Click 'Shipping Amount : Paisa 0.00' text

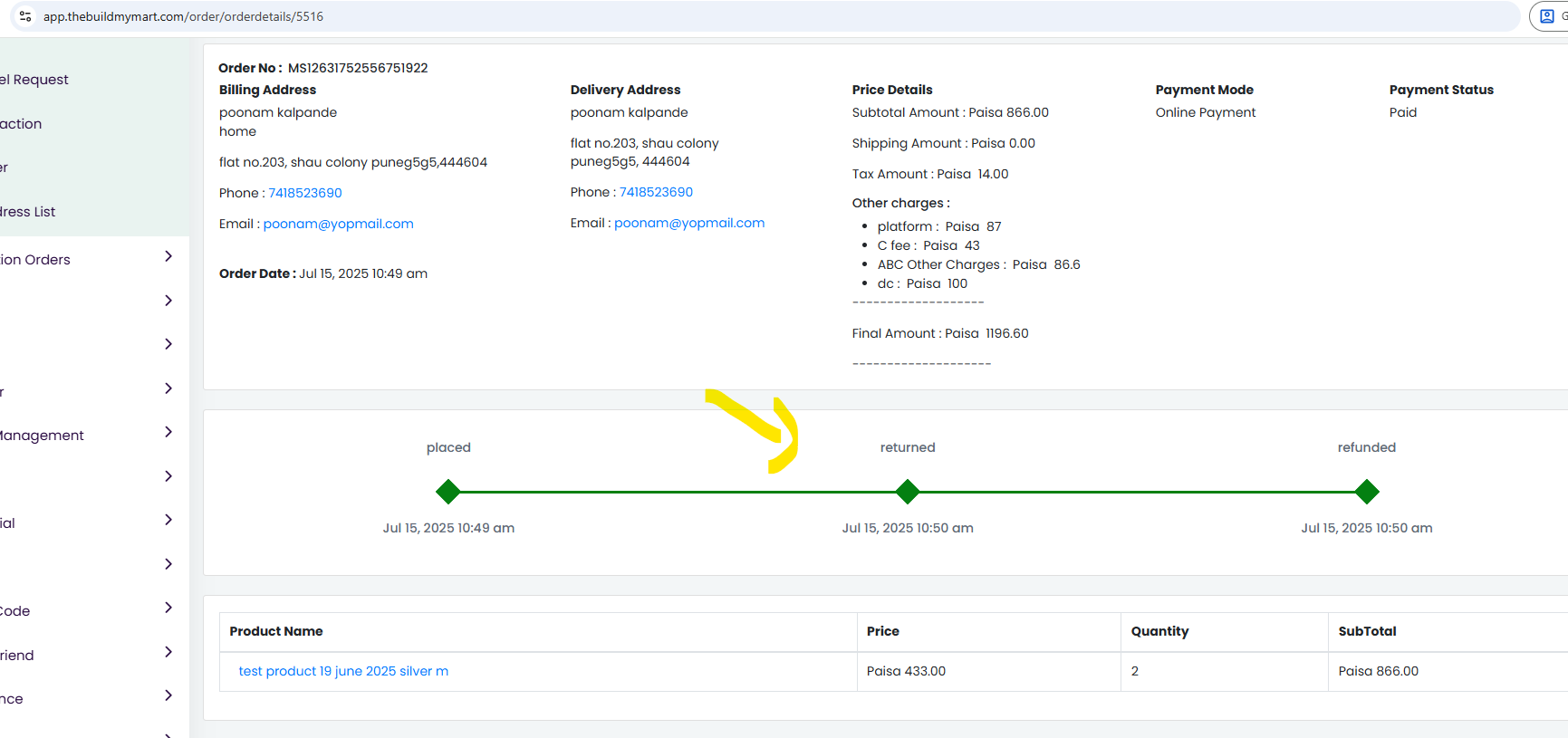943,143
